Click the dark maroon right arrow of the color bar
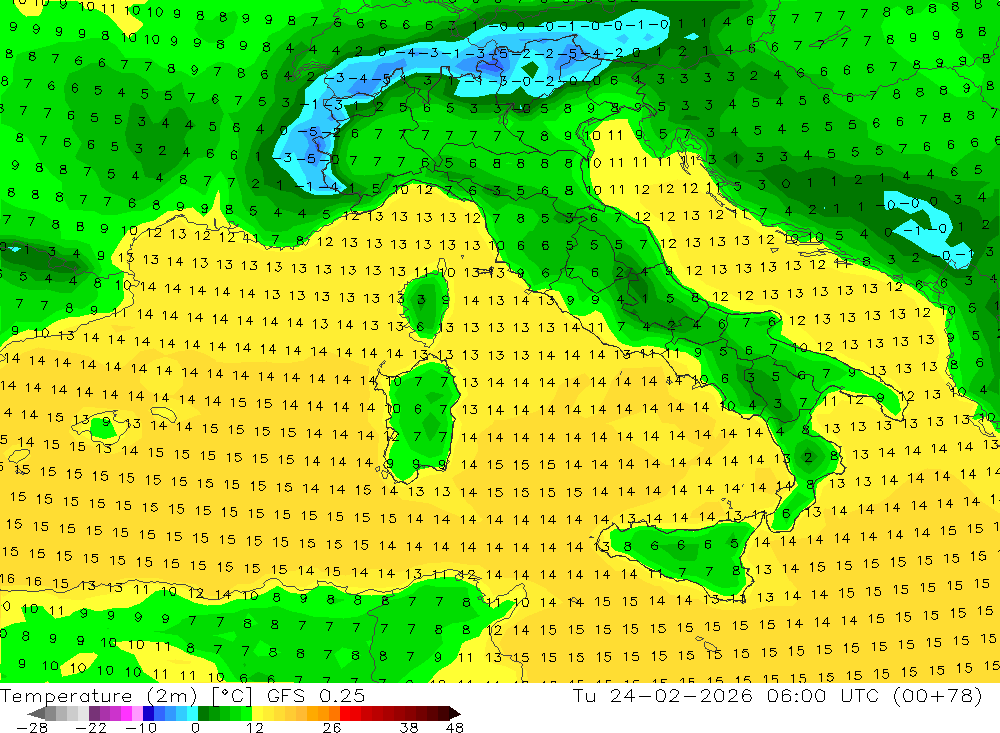The image size is (1000, 733). click(x=455, y=713)
